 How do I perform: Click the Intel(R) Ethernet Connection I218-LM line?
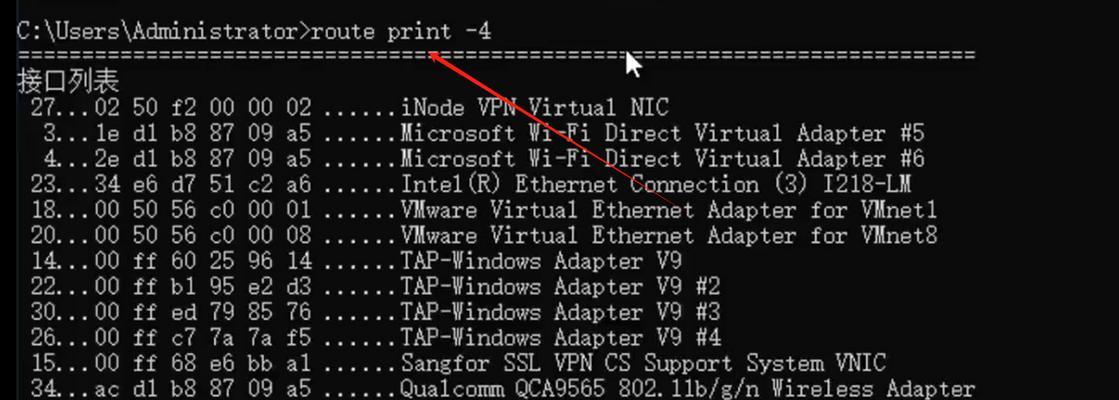click(471, 185)
